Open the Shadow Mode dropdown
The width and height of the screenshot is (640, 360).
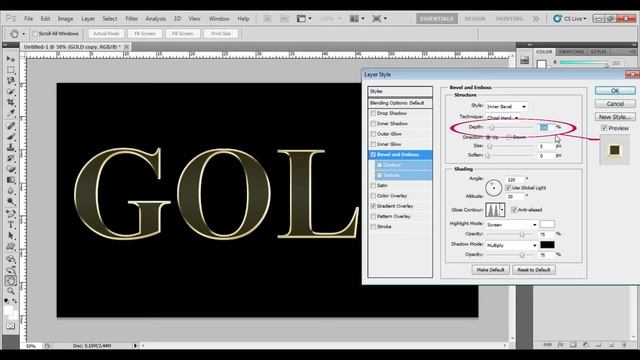(511, 245)
